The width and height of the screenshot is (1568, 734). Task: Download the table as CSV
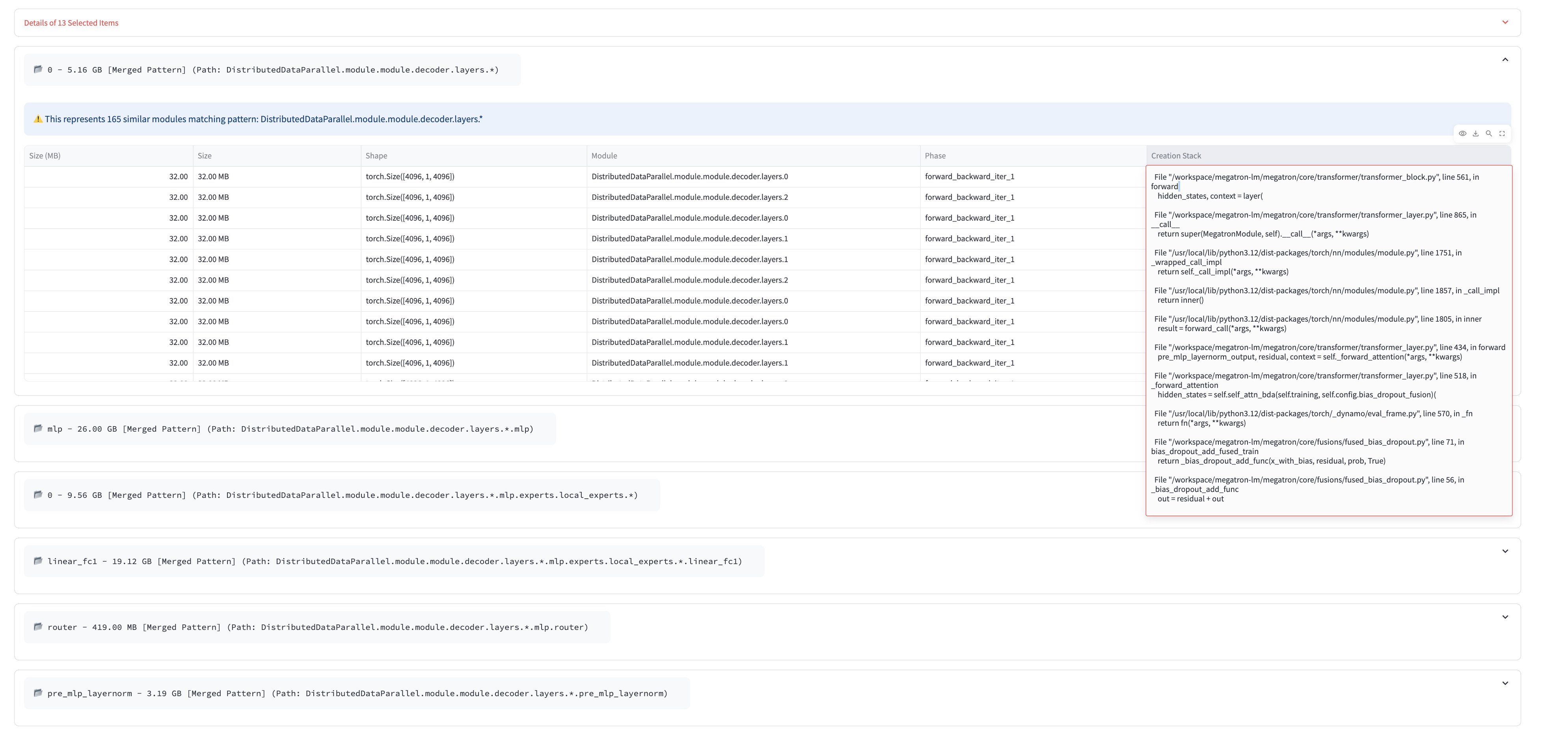(1475, 133)
